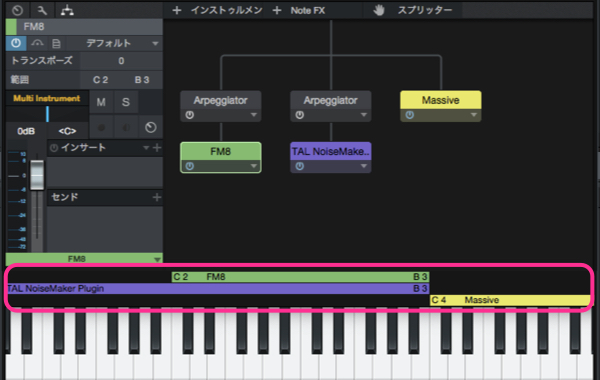This screenshot has width=600, height=380.
Task: Click the 範囲 low note value C 2
Action: (x=101, y=80)
